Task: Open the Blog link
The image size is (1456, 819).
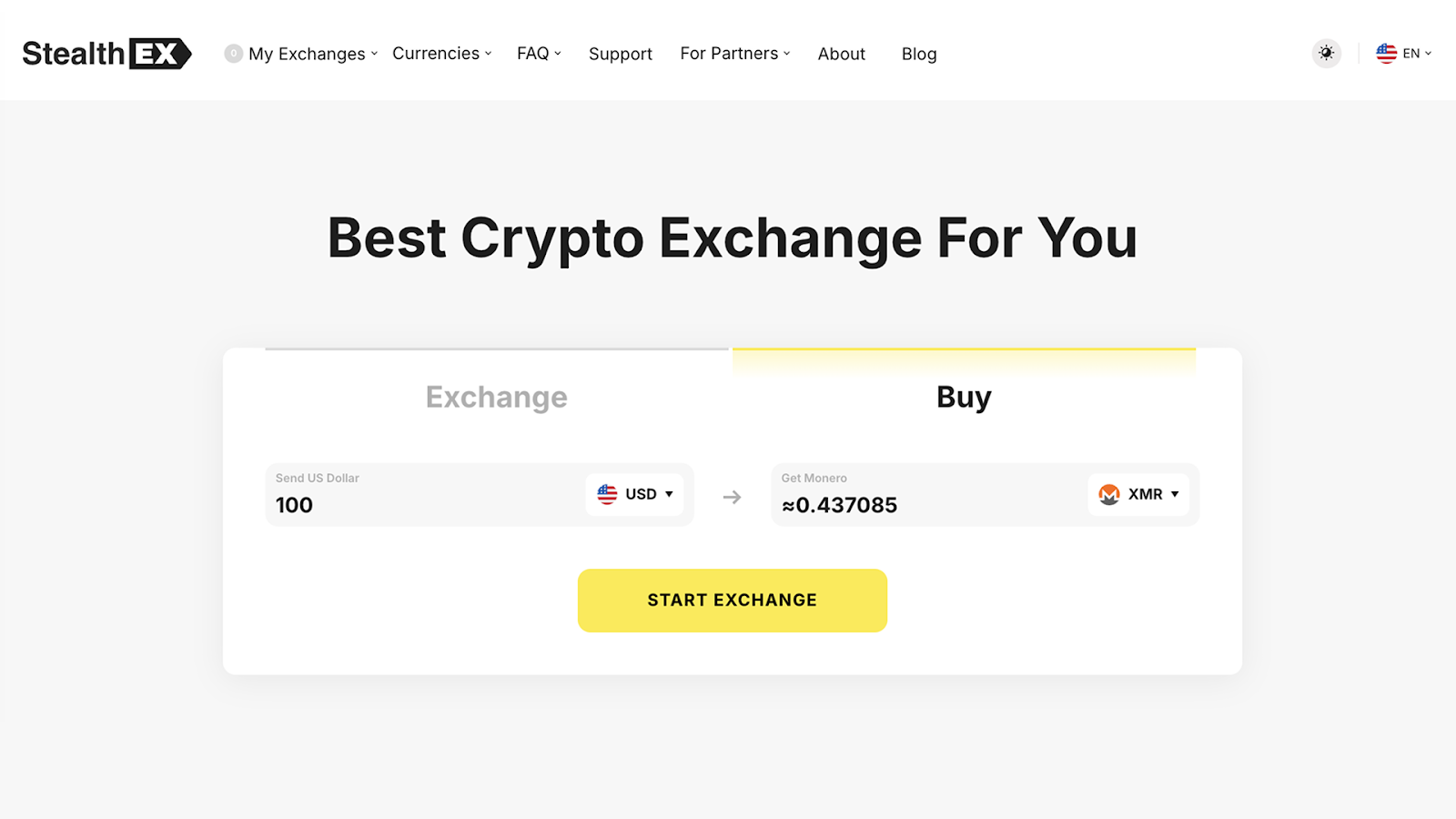Action: coord(919,54)
